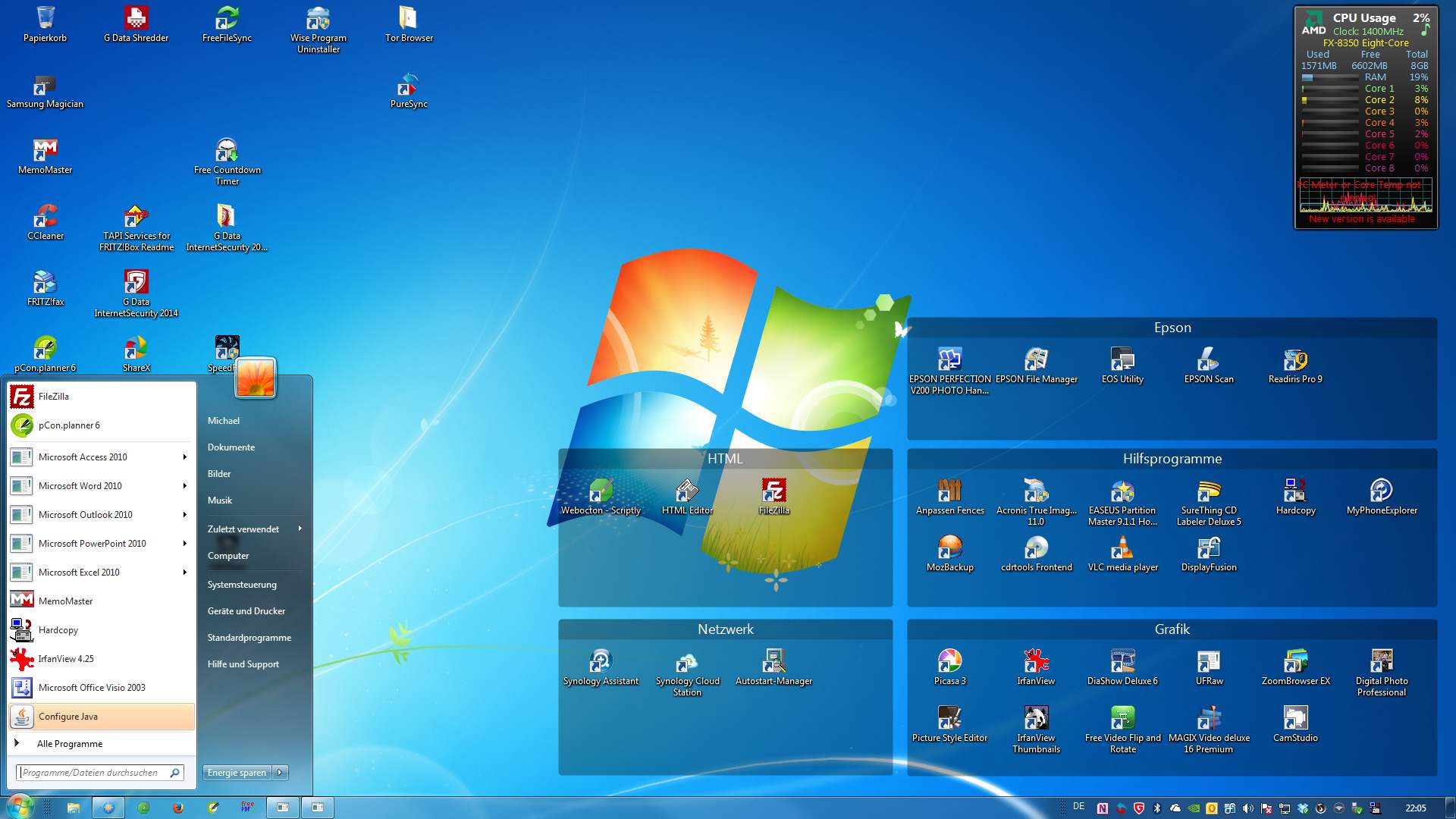This screenshot has height=819, width=1456.
Task: Click the Windows Explorer folder on the taskbar
Action: 74,808
